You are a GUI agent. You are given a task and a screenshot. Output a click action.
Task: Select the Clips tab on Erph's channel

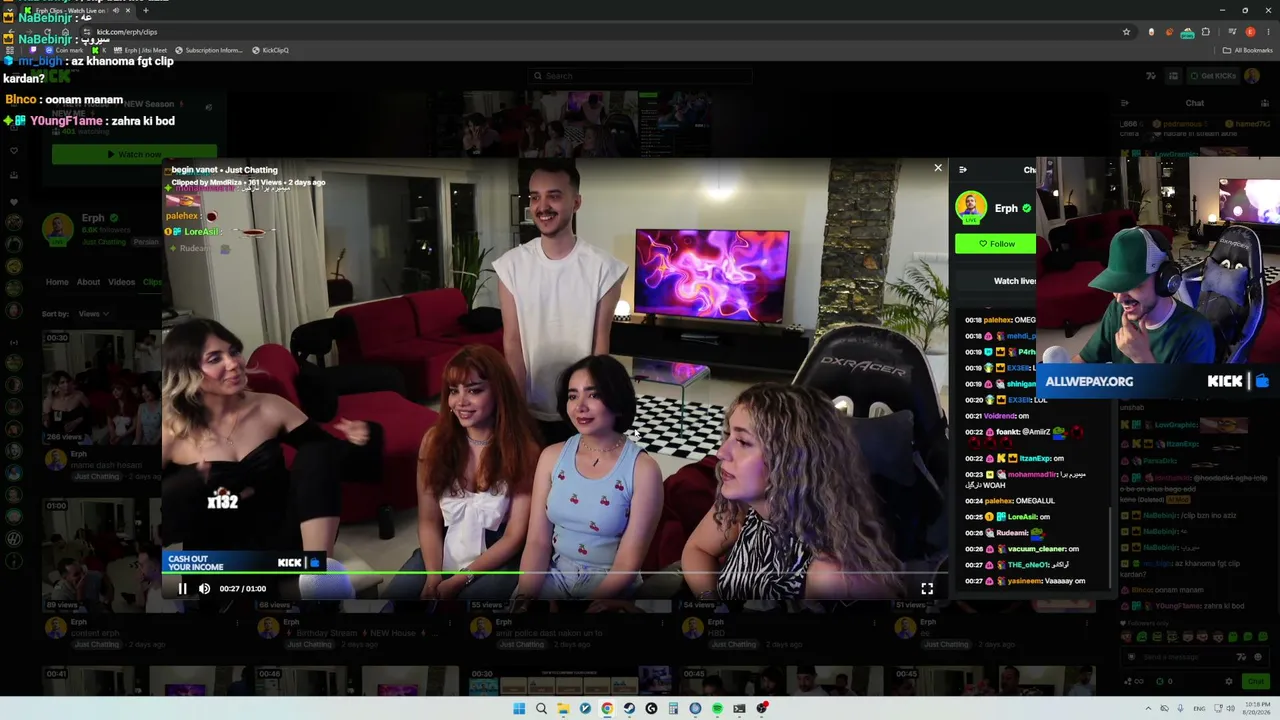(152, 282)
